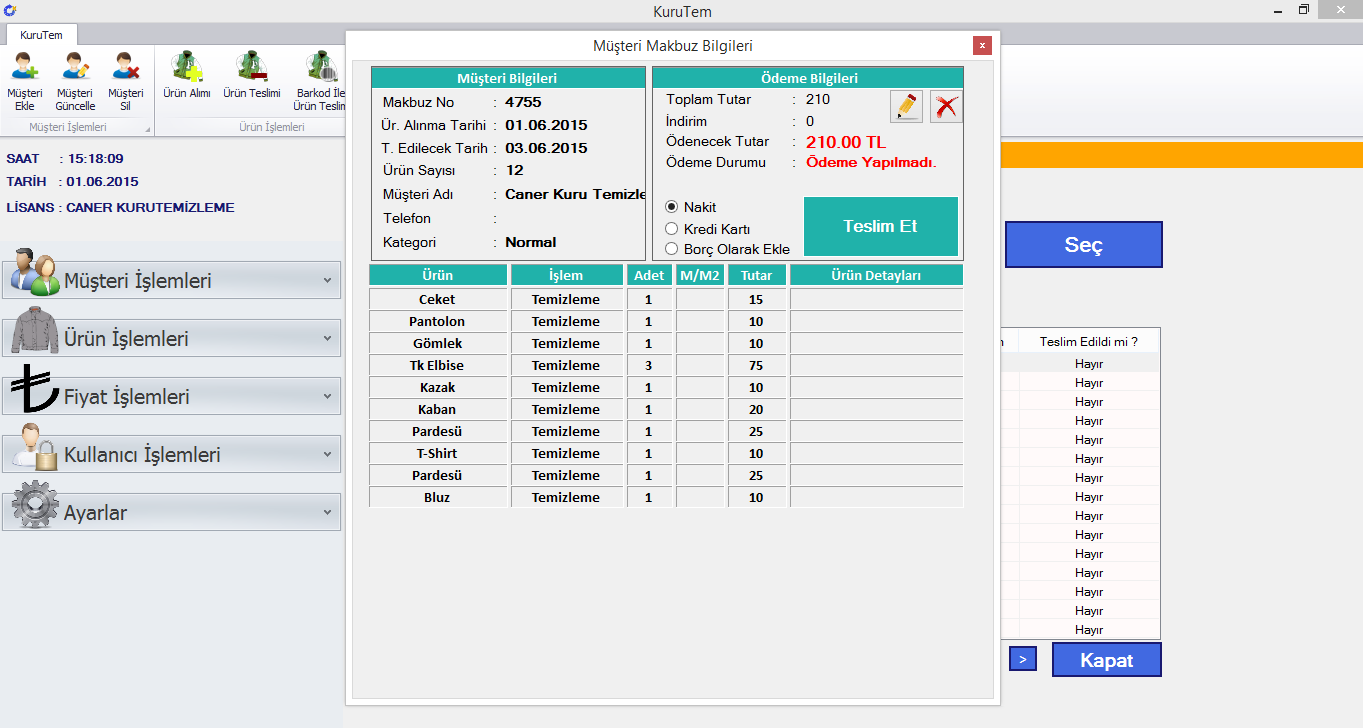Click the Müşteri Güncelle icon
The width and height of the screenshot is (1363, 728).
75,68
